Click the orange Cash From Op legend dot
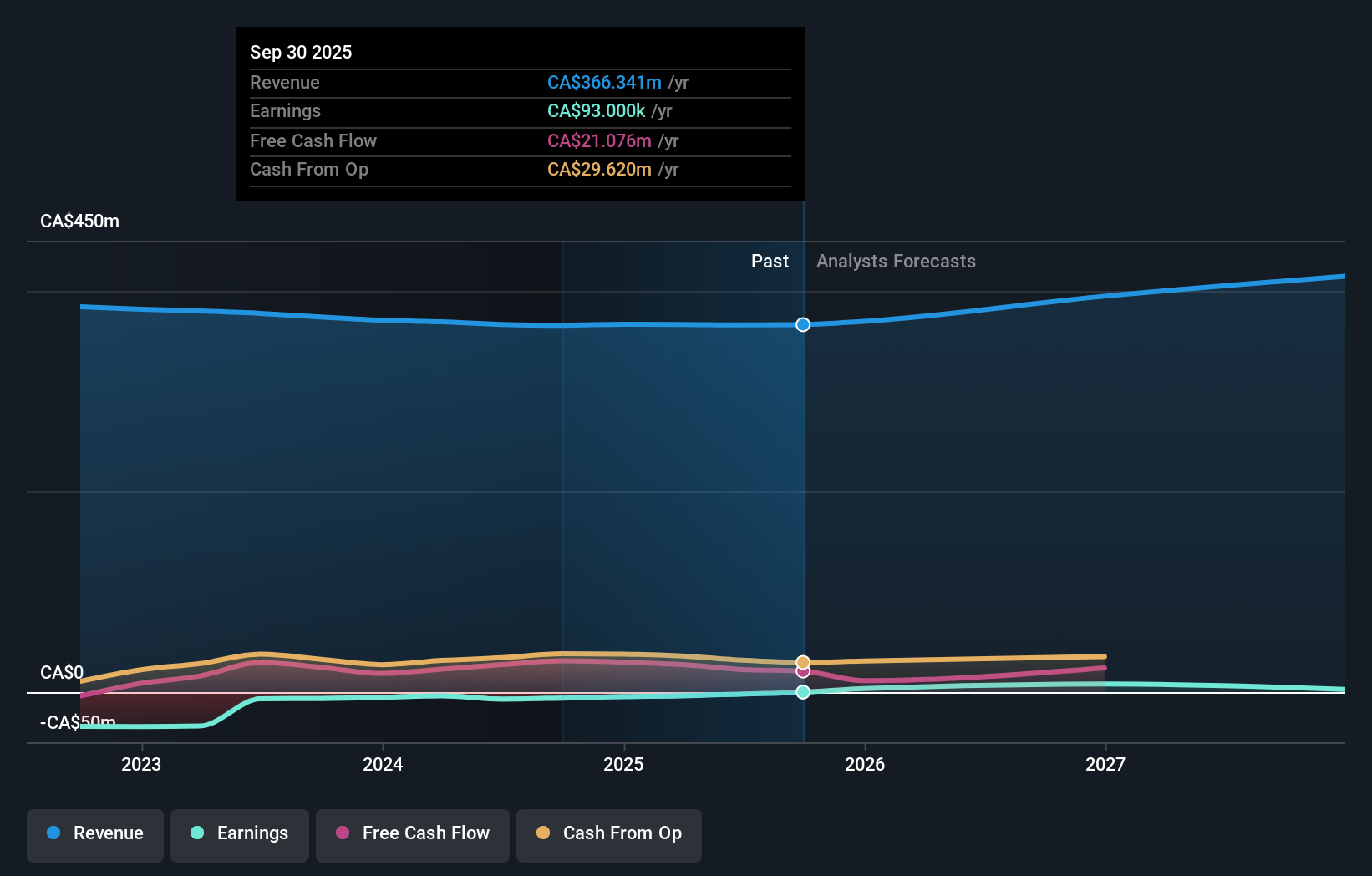This screenshot has width=1372, height=876. [x=542, y=833]
